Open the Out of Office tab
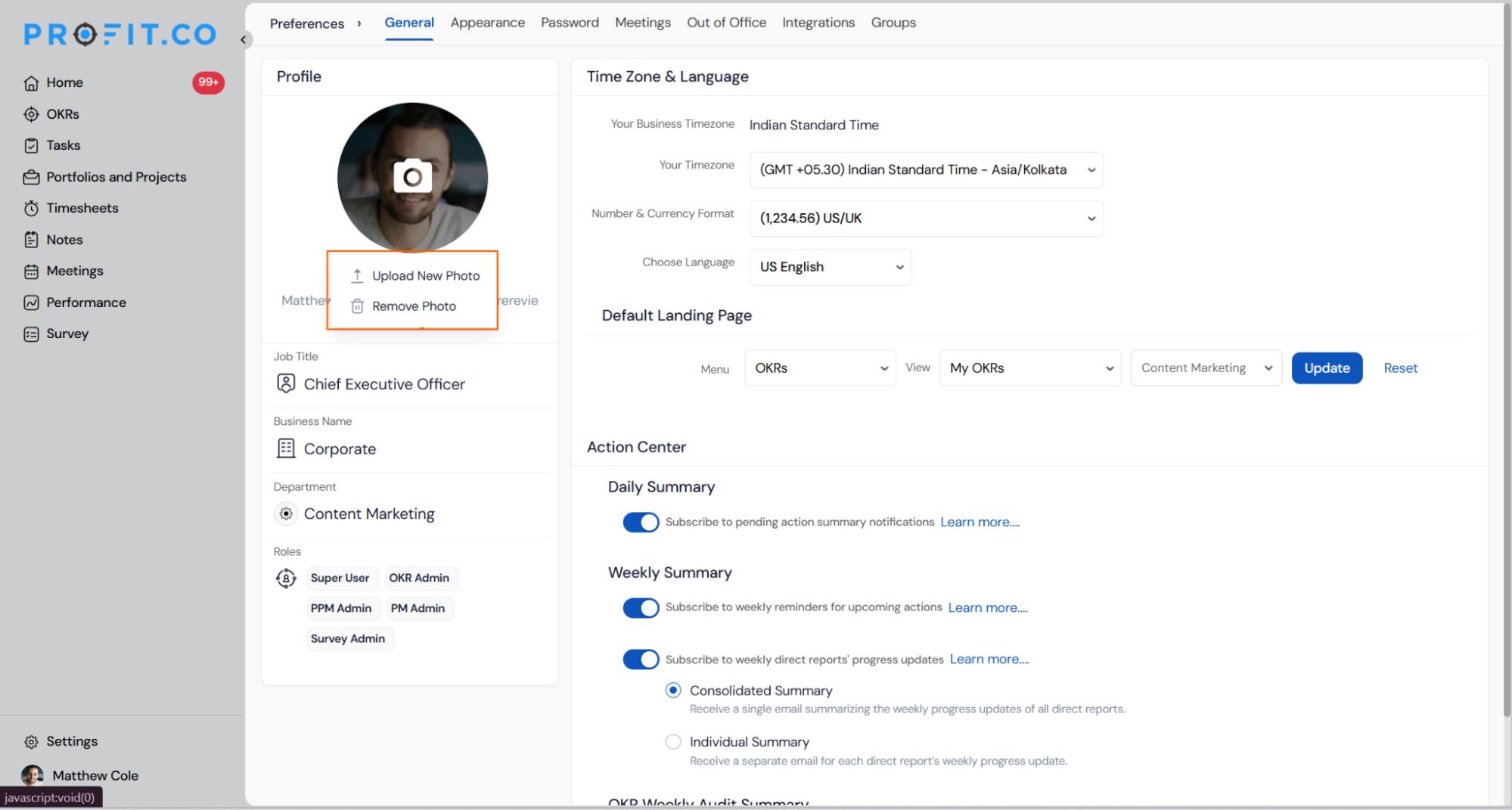This screenshot has height=810, width=1512. [726, 23]
